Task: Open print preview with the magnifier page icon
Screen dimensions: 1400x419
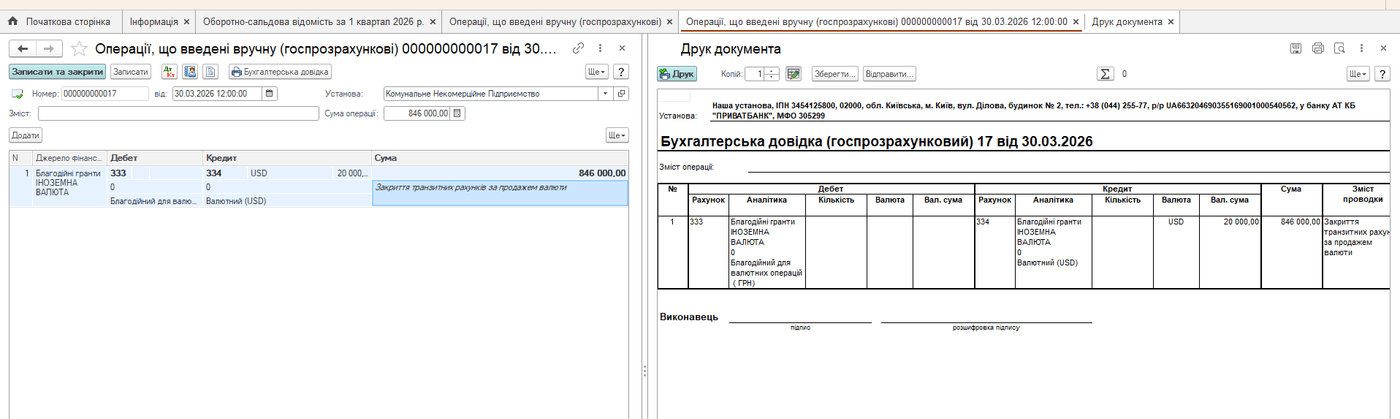Action: tap(1339, 48)
